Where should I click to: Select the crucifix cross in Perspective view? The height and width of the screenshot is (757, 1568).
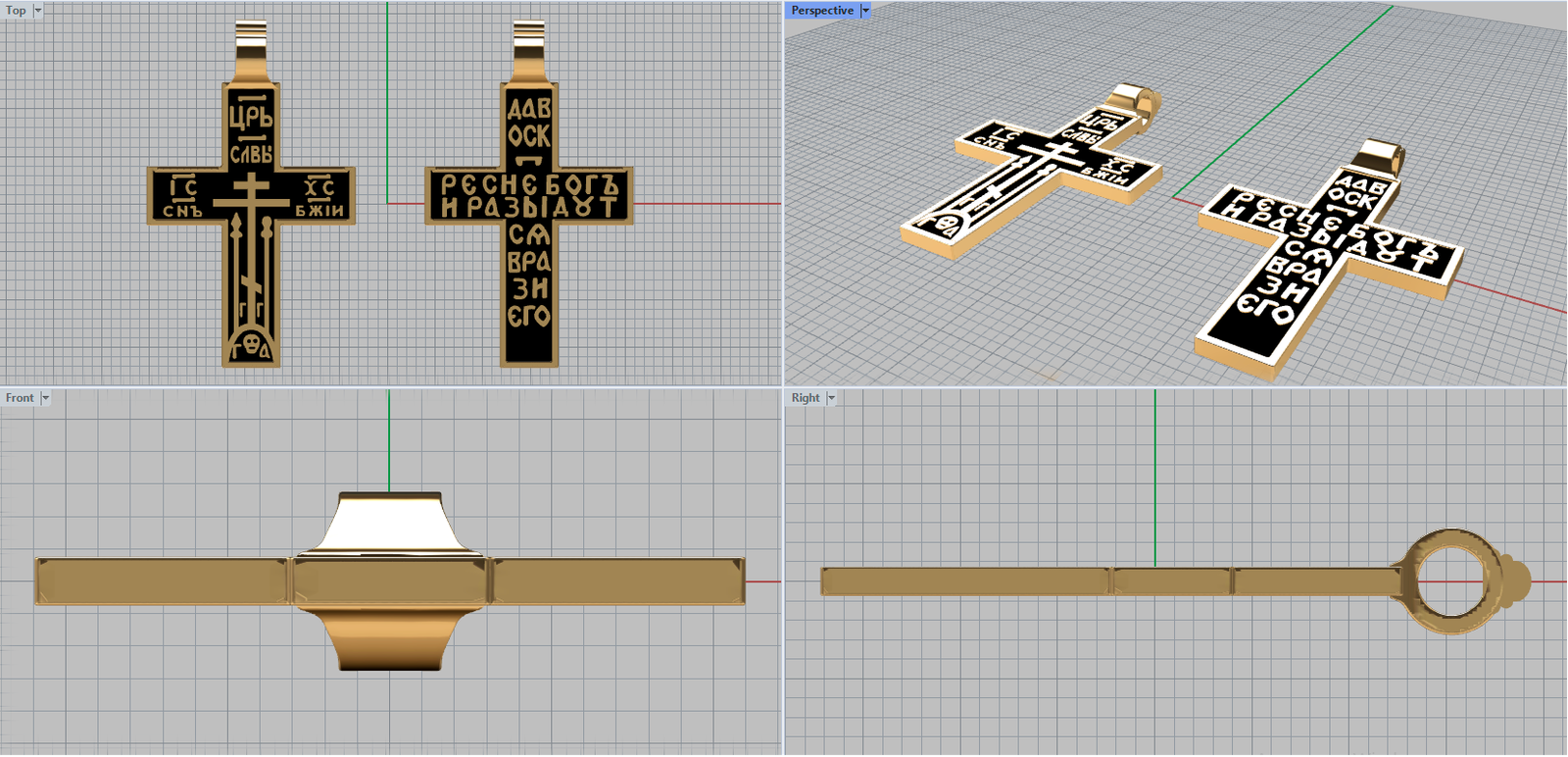coord(1029,177)
